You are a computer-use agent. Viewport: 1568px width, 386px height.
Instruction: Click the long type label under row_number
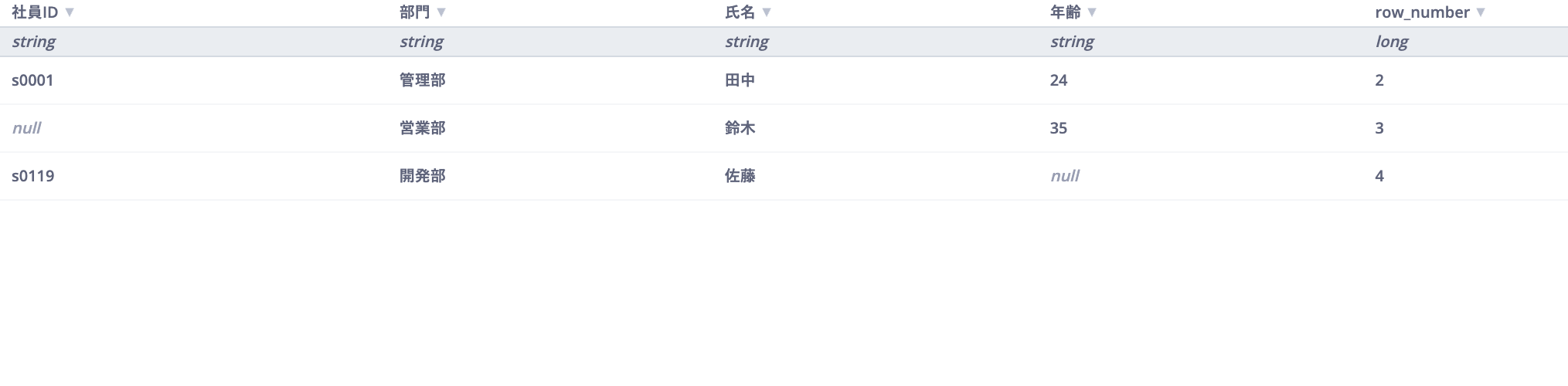(x=1392, y=42)
